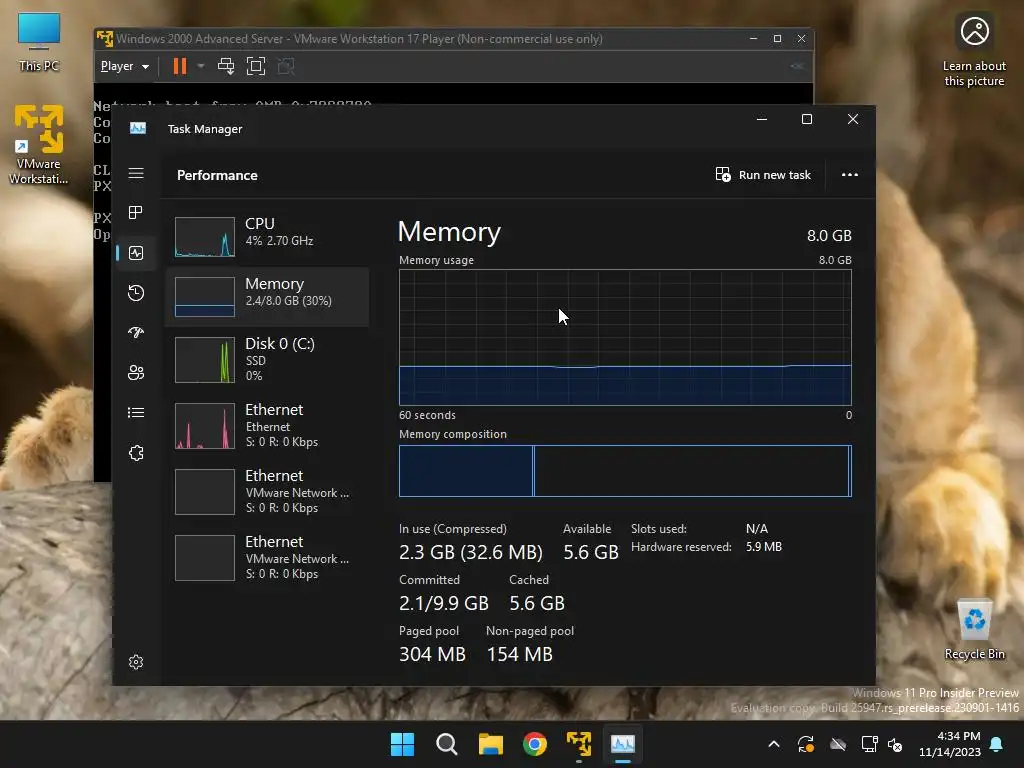Open This PC desktop icon
The width and height of the screenshot is (1024, 768).
pyautogui.click(x=39, y=42)
